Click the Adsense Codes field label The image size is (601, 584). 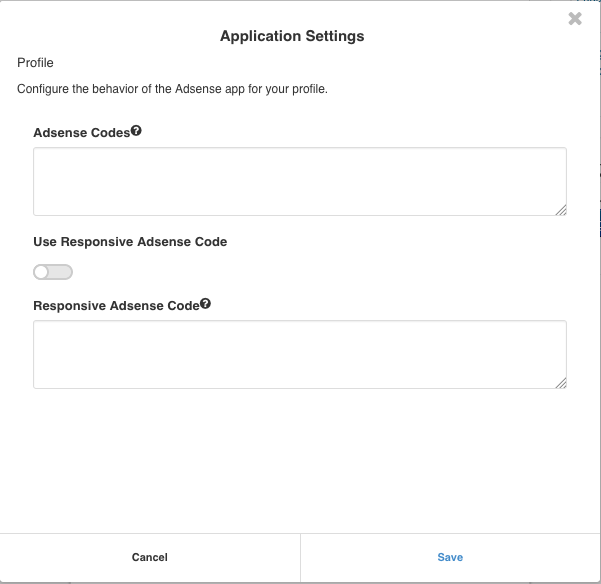(81, 133)
